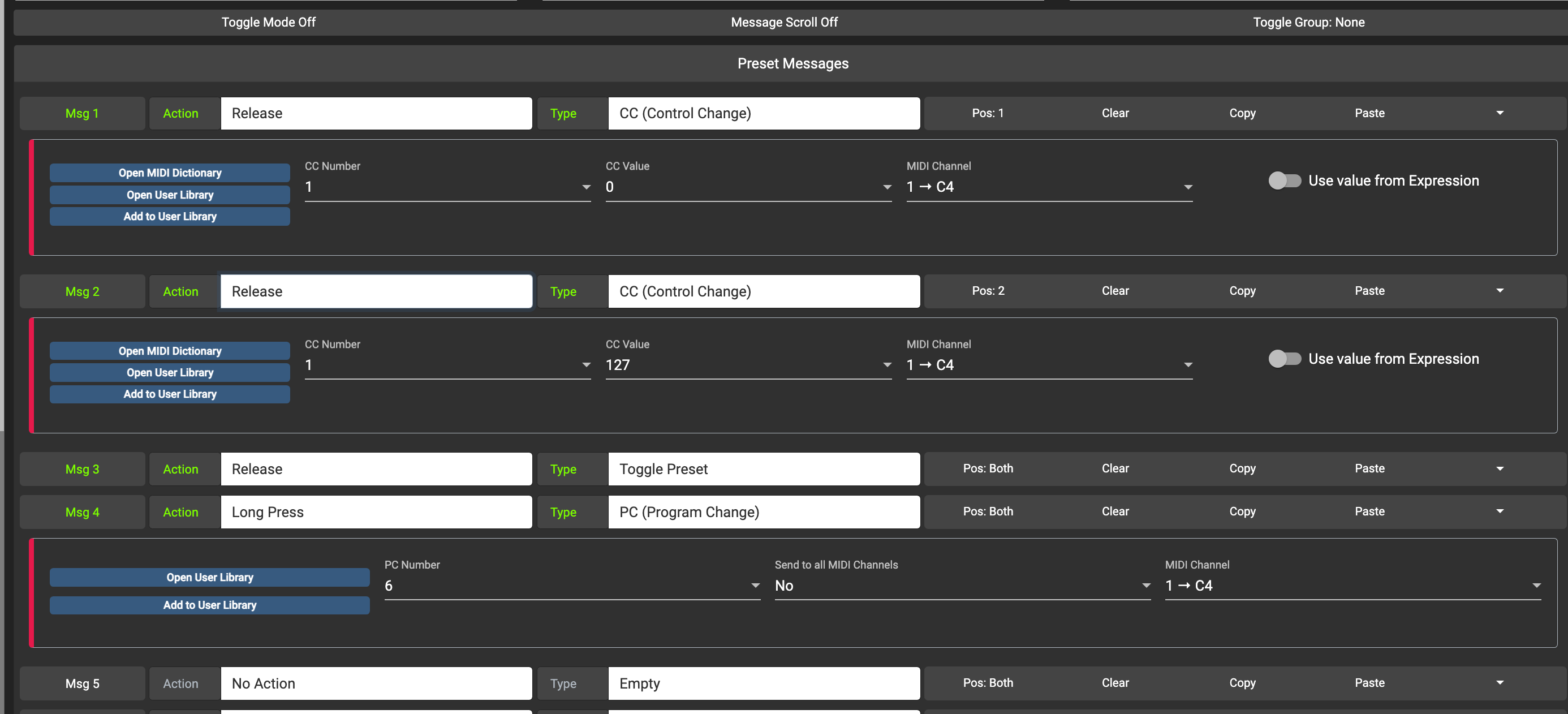Copy the Msg 2 message
Screen dimensions: 1568x714
(1242, 291)
